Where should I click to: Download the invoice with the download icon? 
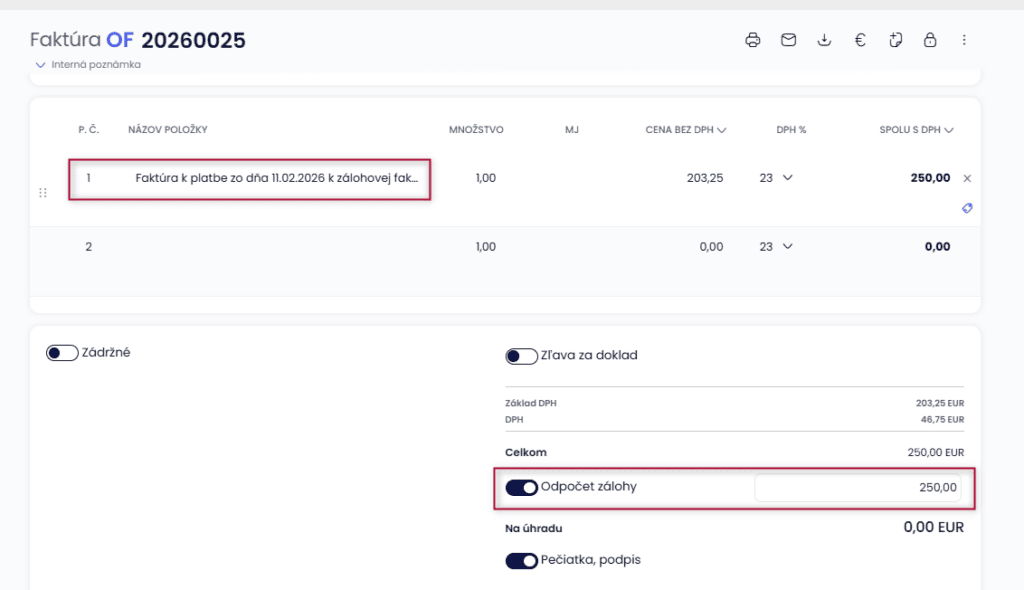824,40
